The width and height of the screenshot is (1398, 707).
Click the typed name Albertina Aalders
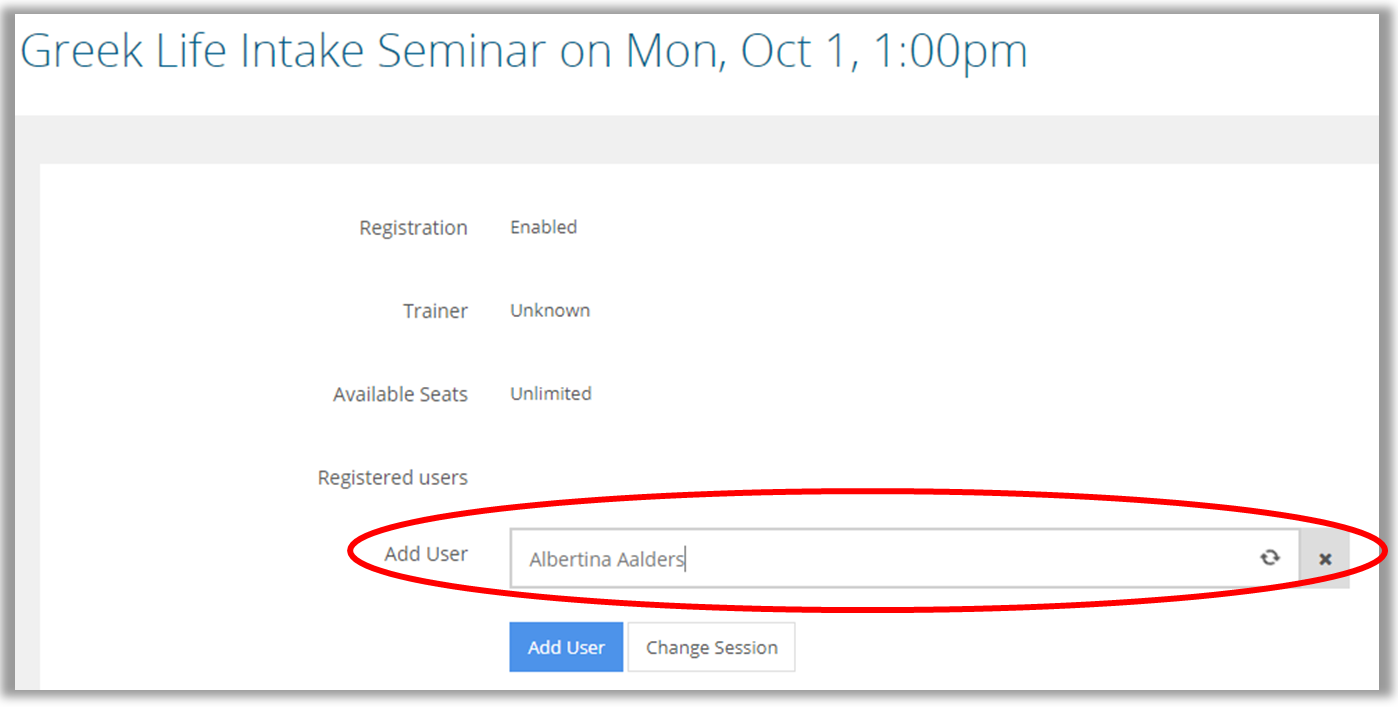tap(606, 559)
